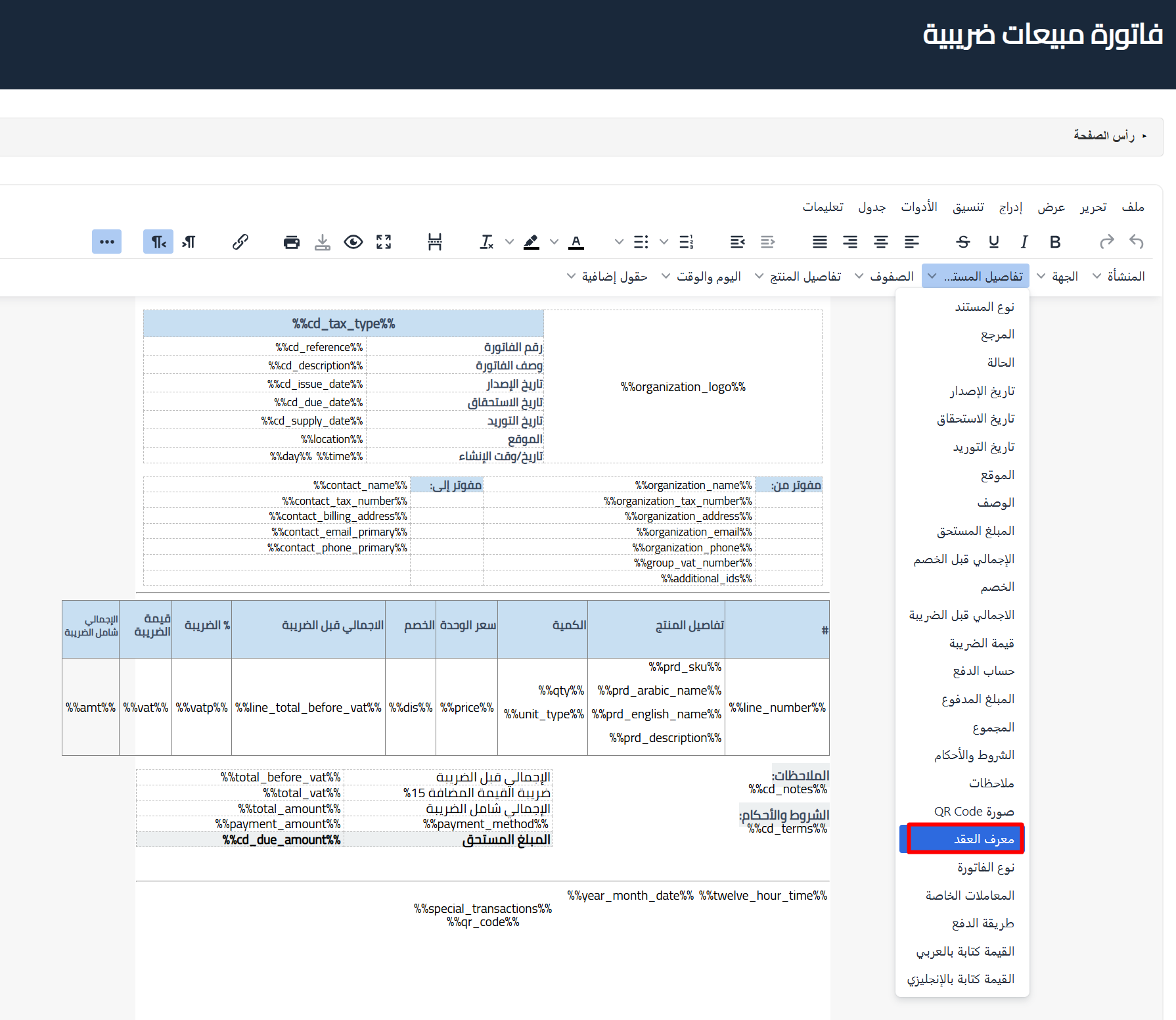Increase indent with the indent icon
Viewport: 1176px width, 1020px height.
click(738, 242)
